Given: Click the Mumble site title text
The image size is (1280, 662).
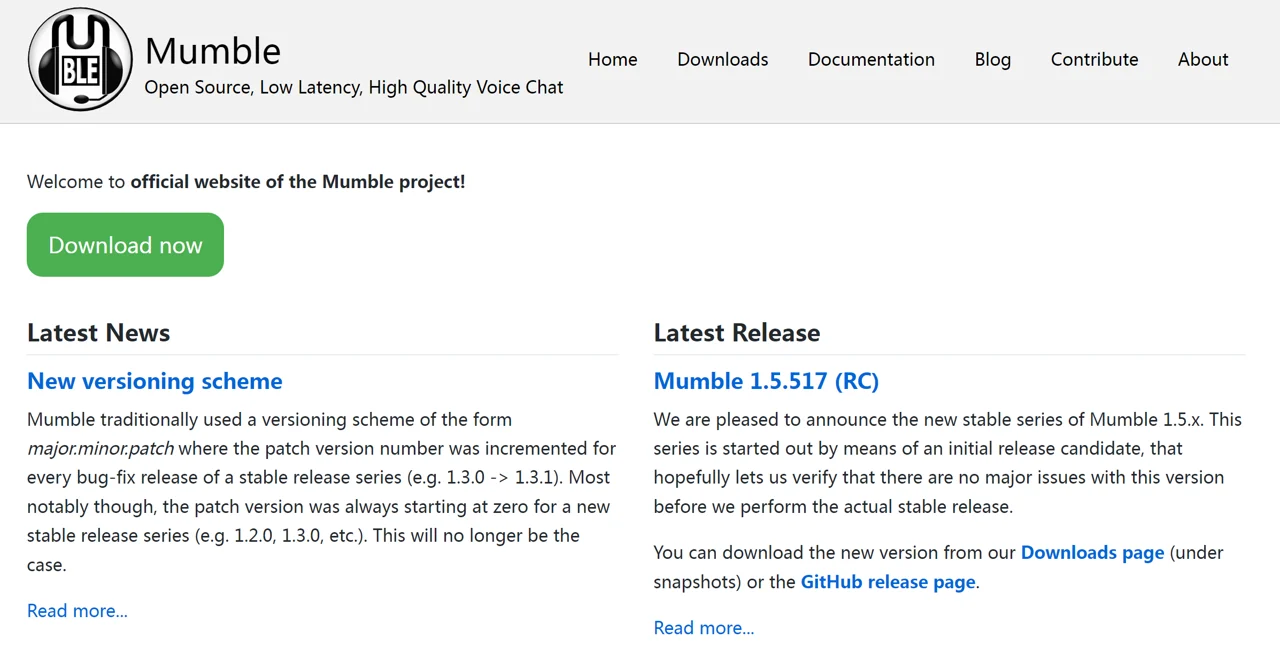Looking at the screenshot, I should click(213, 50).
